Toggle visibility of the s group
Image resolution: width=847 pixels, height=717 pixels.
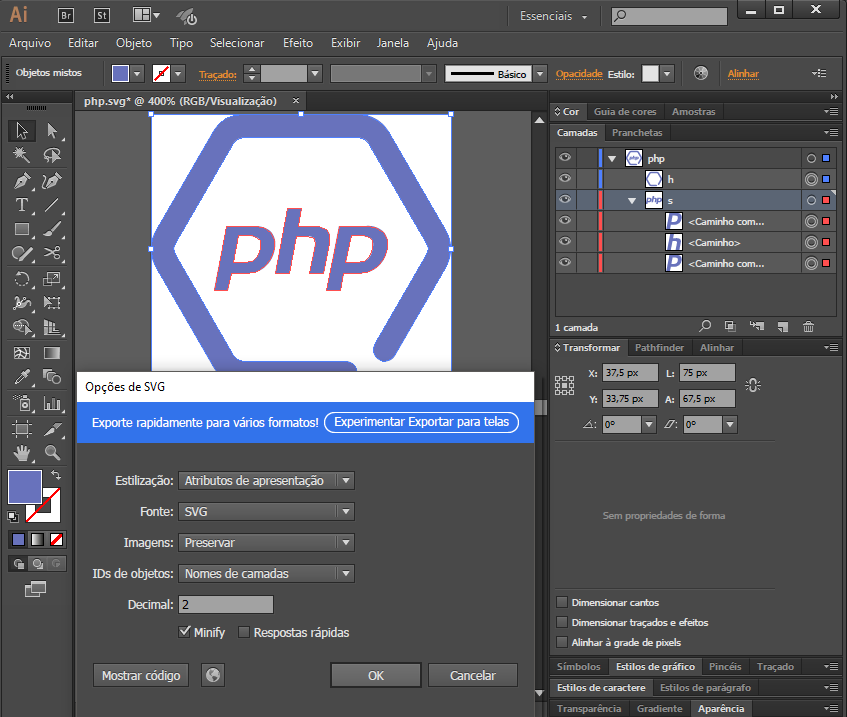[565, 199]
